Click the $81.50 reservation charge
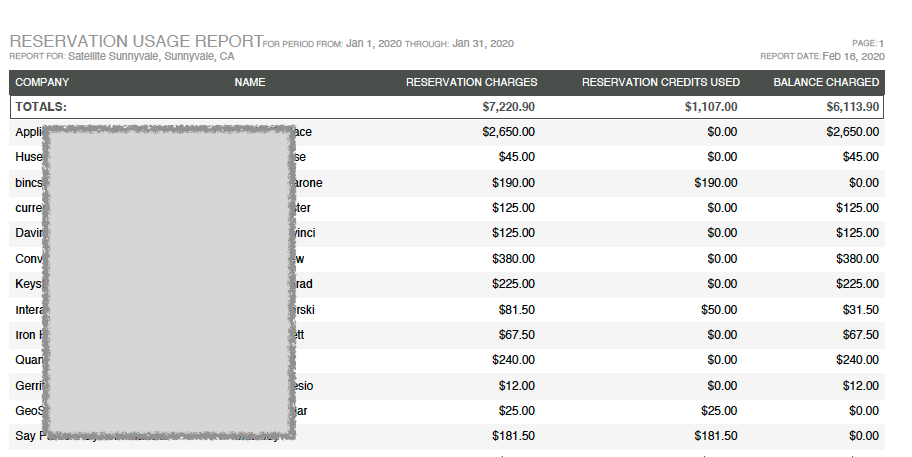Screen dimensions: 912x457 coord(516,309)
